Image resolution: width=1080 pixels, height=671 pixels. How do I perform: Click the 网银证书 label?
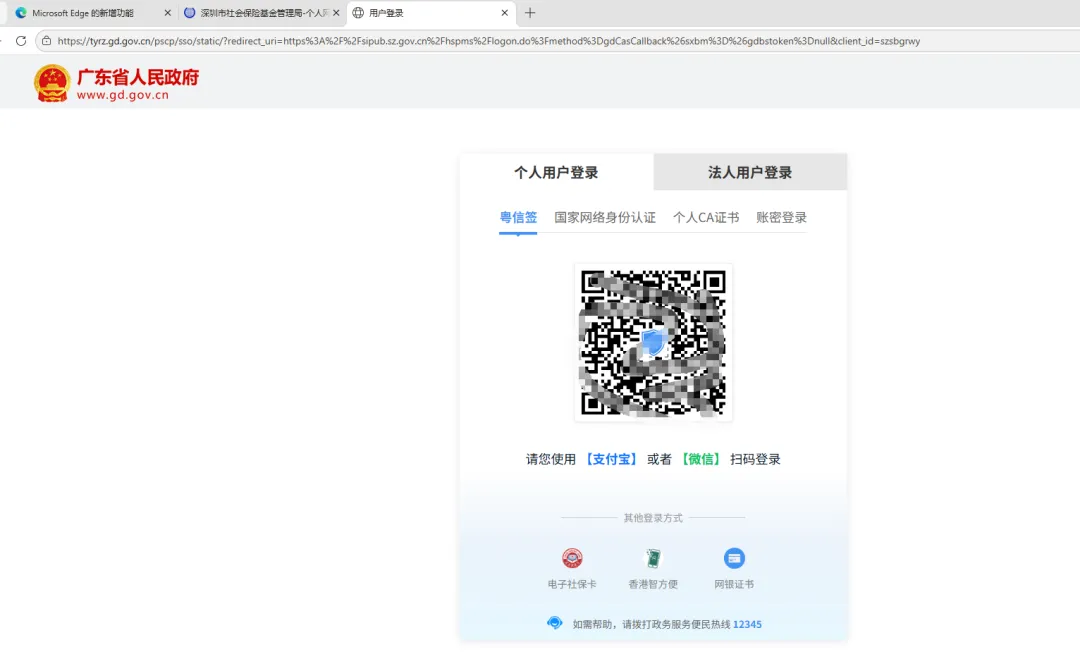click(x=734, y=584)
